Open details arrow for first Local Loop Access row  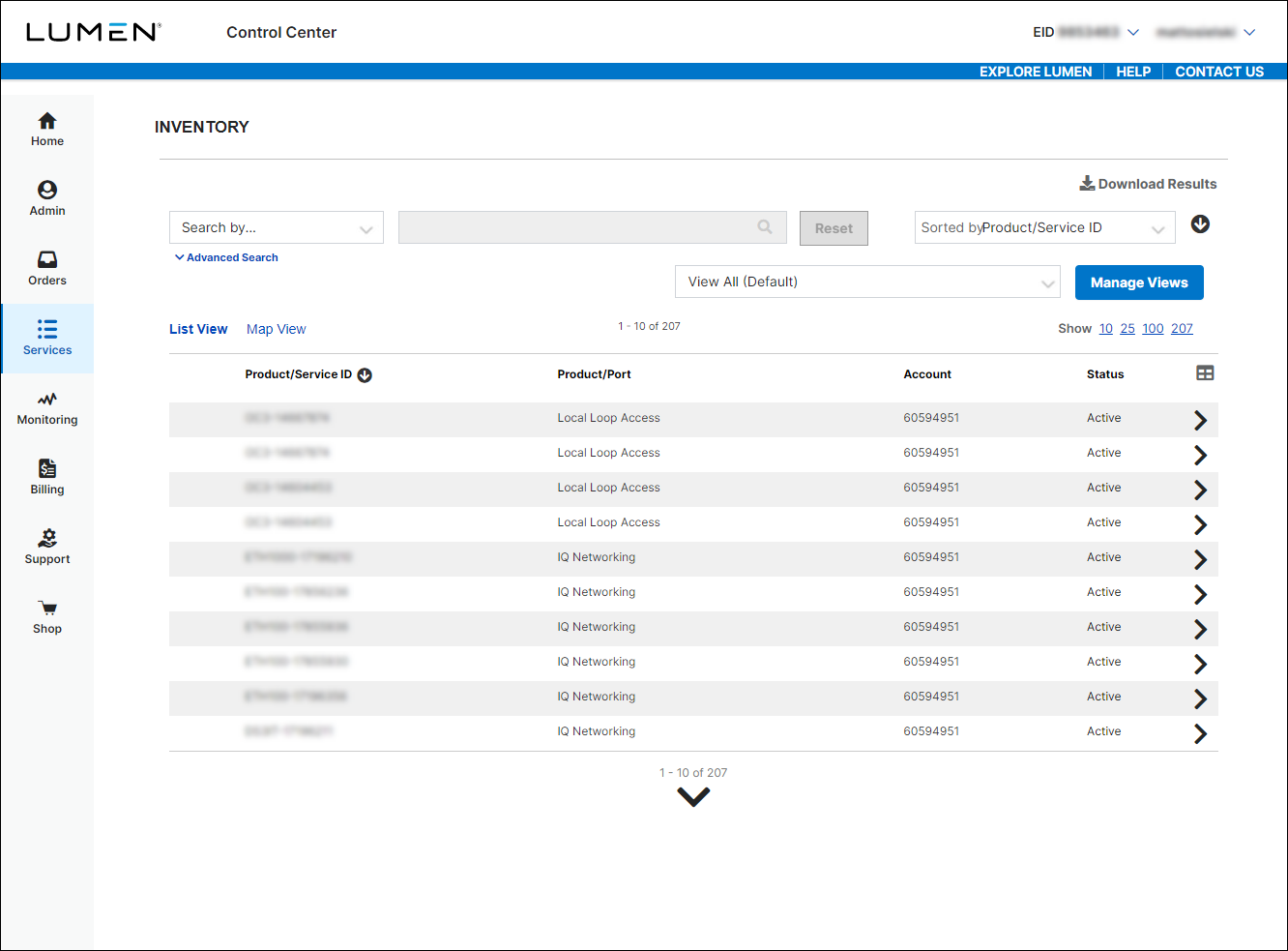1200,420
